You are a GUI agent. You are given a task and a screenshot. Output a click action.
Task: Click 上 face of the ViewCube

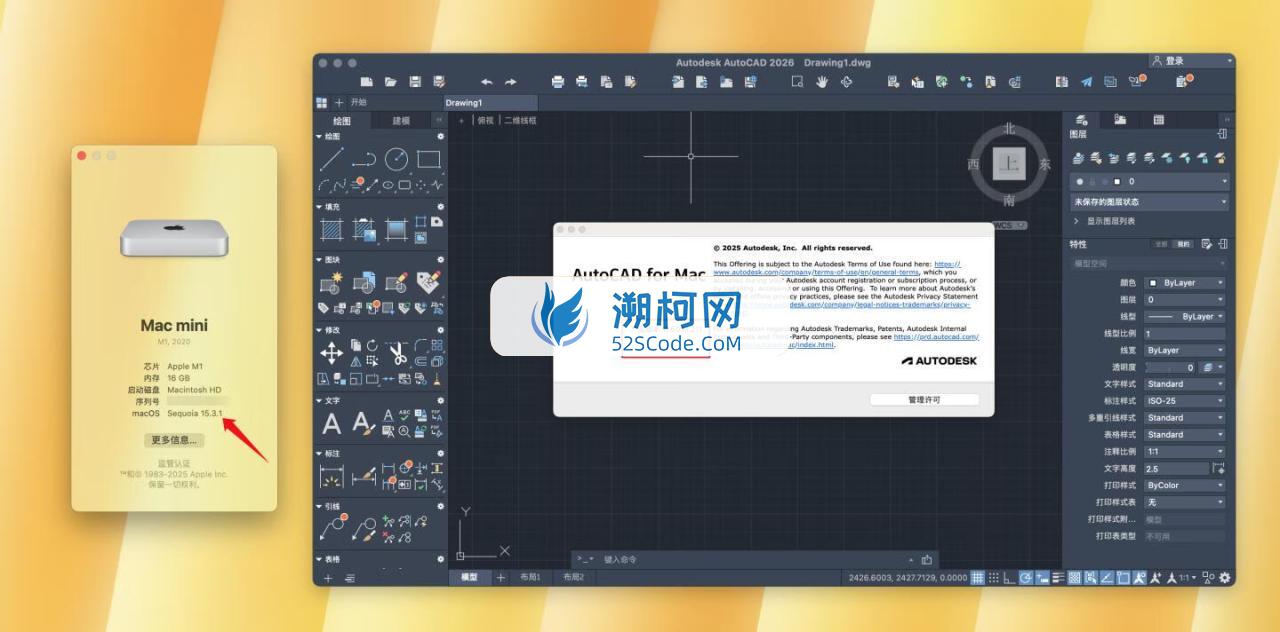pyautogui.click(x=1010, y=163)
